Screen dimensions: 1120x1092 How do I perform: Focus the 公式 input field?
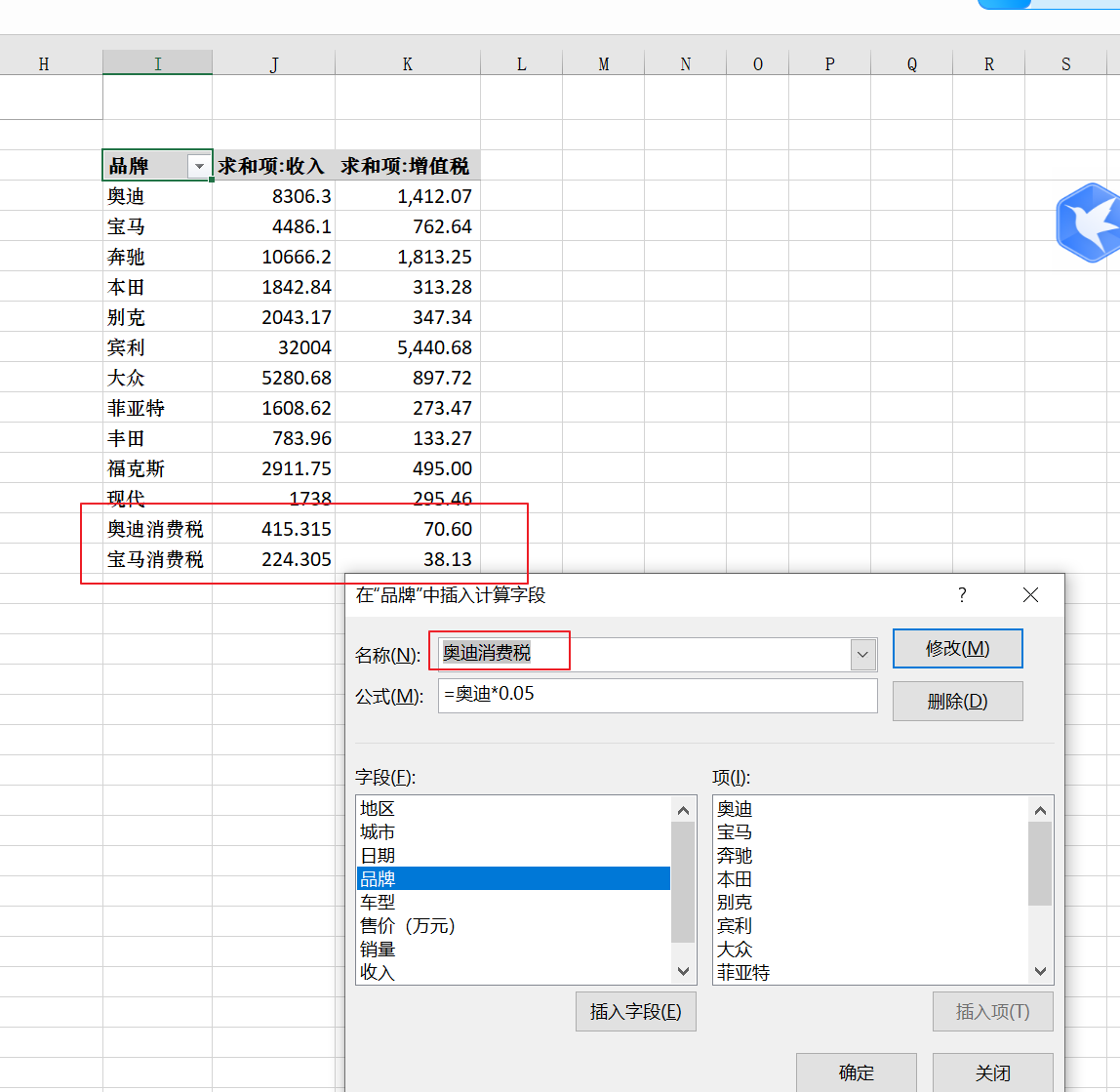click(658, 696)
